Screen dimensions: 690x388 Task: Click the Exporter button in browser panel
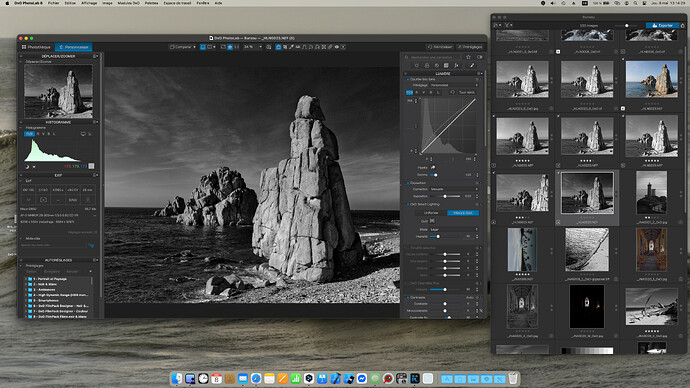662,26
